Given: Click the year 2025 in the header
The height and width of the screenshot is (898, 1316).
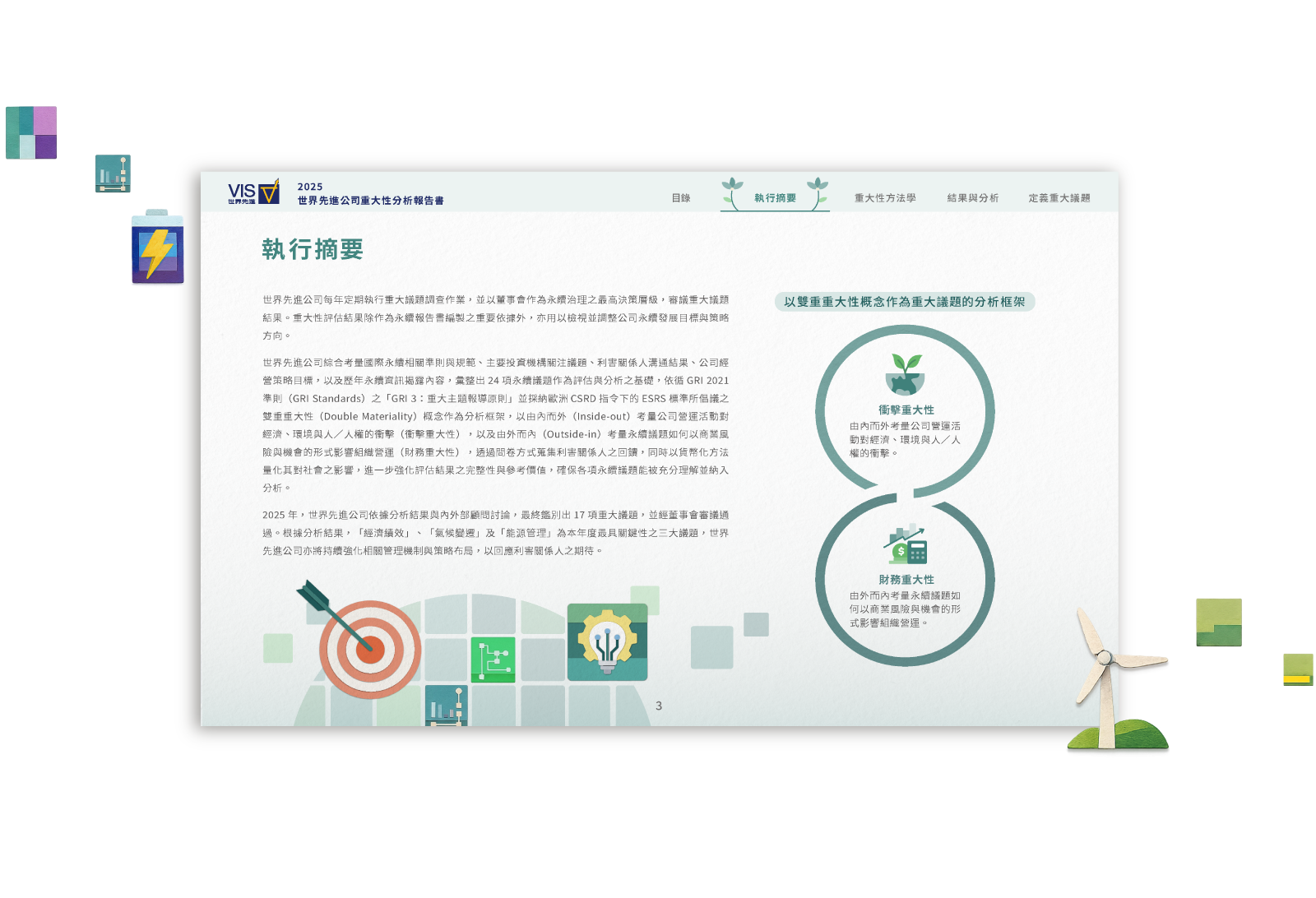Looking at the screenshot, I should (x=310, y=187).
